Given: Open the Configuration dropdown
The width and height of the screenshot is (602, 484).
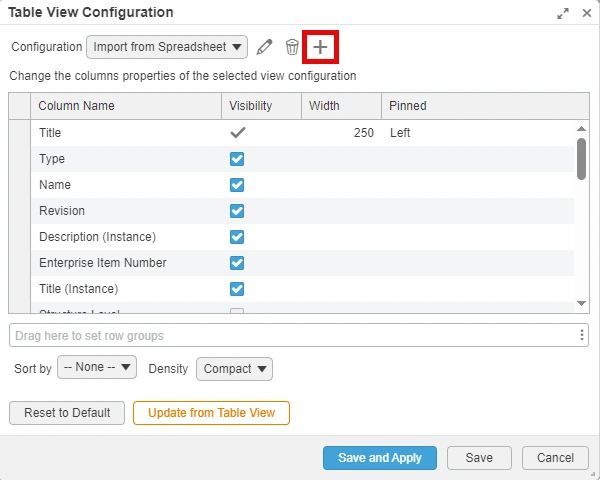Looking at the screenshot, I should click(x=167, y=47).
